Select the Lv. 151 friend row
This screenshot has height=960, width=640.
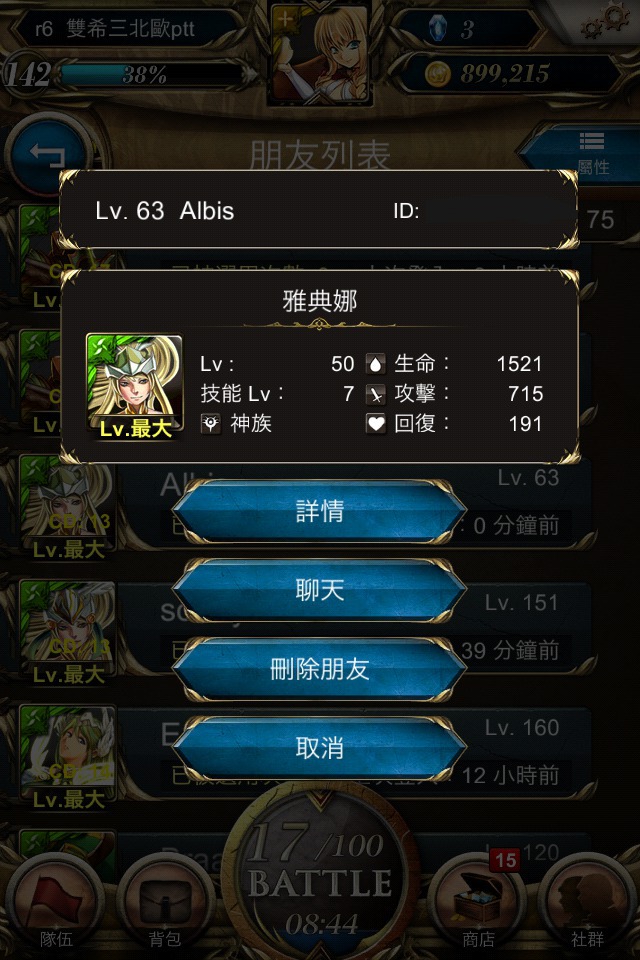point(306,629)
